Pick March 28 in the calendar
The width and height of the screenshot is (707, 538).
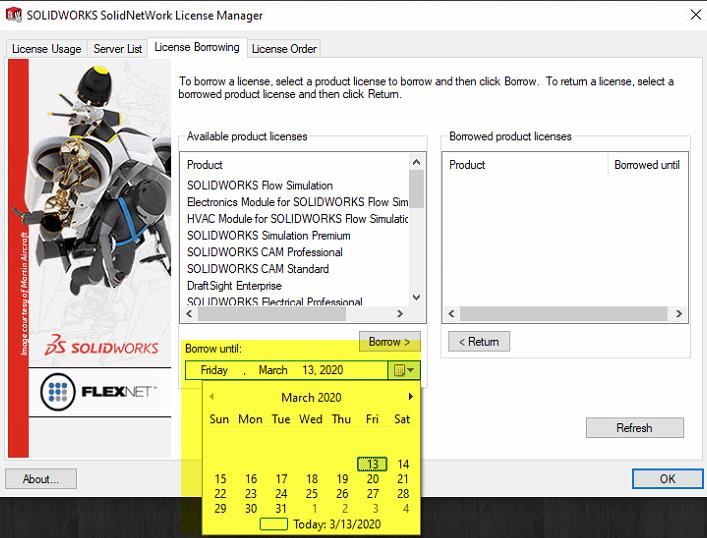[x=403, y=494]
